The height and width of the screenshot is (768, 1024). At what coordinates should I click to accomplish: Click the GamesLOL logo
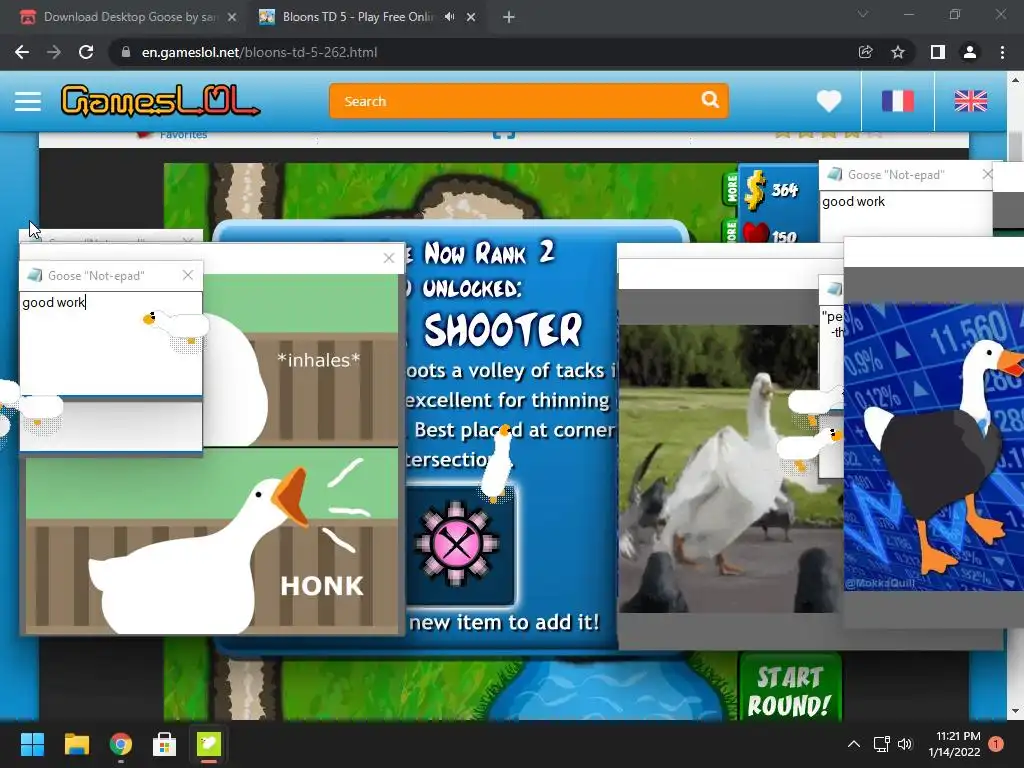160,101
